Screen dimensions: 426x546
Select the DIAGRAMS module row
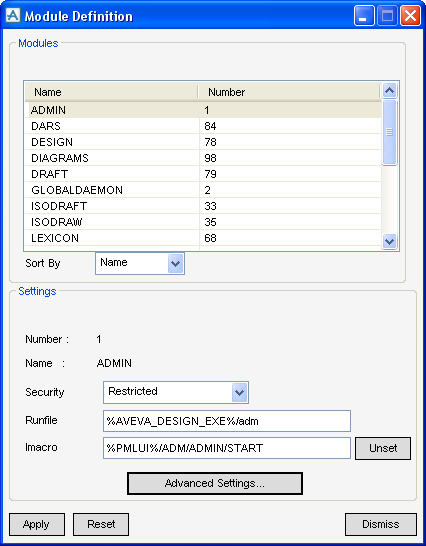tap(203, 158)
